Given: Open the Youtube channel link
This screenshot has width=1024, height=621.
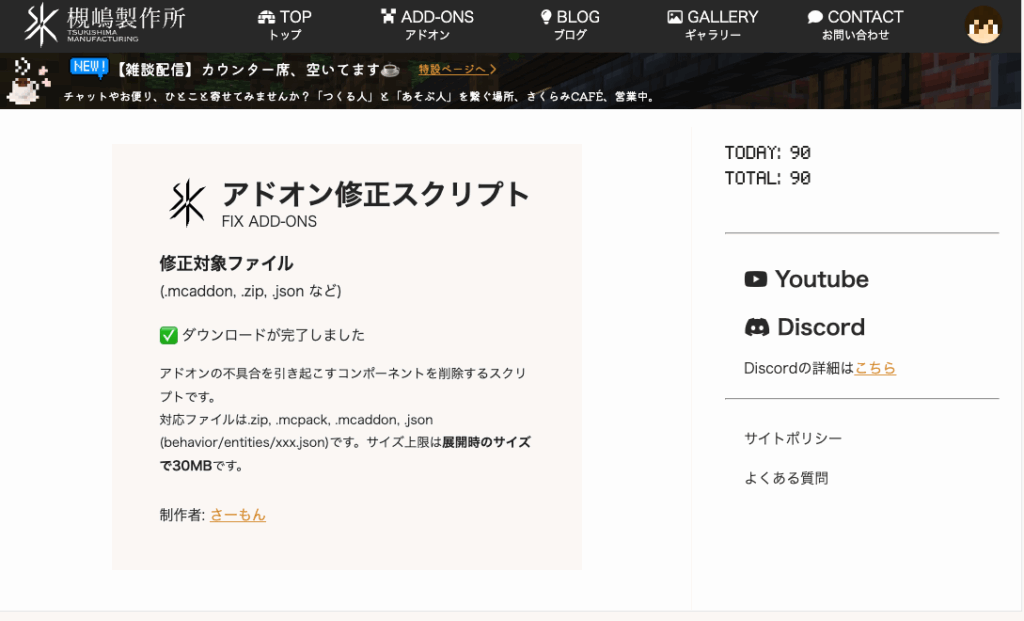Looking at the screenshot, I should pos(821,279).
